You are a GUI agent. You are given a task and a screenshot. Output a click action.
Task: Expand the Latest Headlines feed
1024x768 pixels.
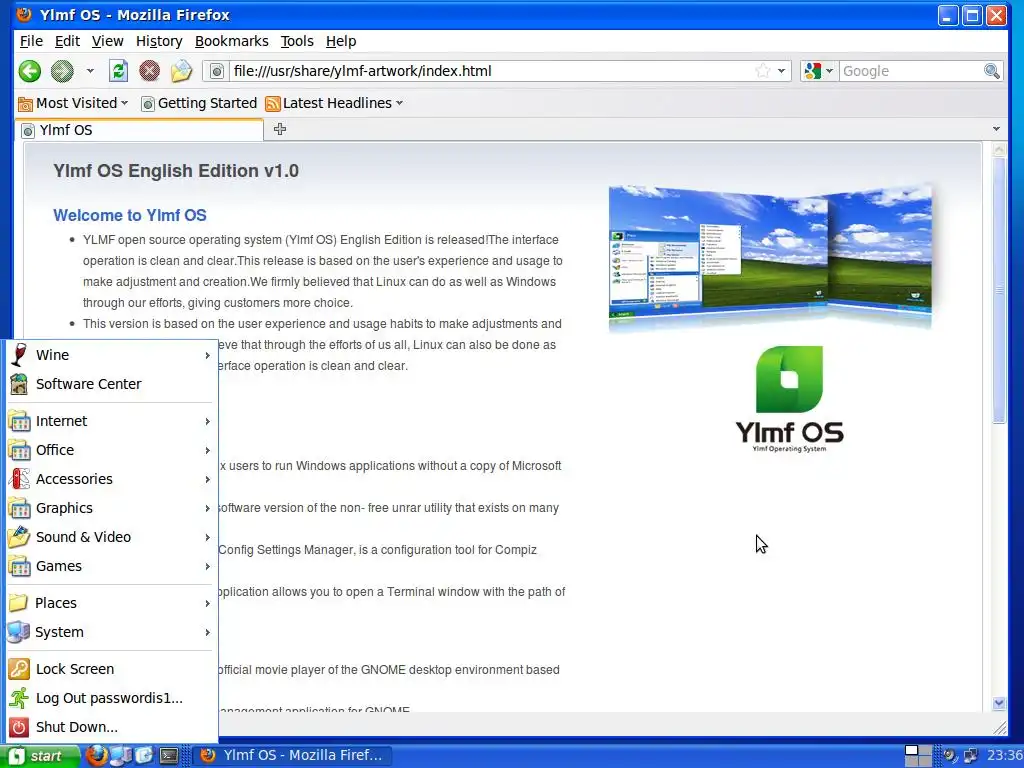[334, 103]
